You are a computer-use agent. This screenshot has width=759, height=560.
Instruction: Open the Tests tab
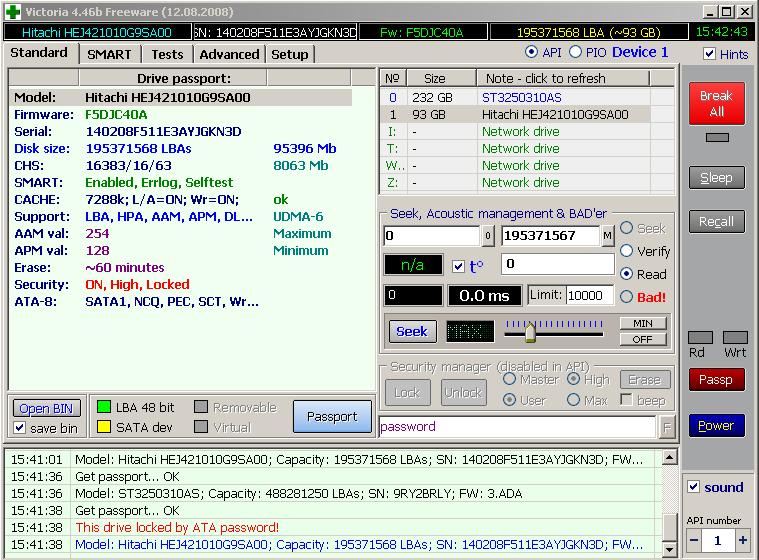click(167, 54)
